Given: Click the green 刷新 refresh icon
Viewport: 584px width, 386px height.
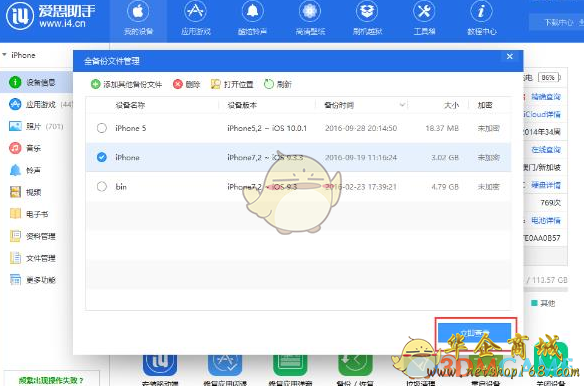Looking at the screenshot, I should click(269, 84).
